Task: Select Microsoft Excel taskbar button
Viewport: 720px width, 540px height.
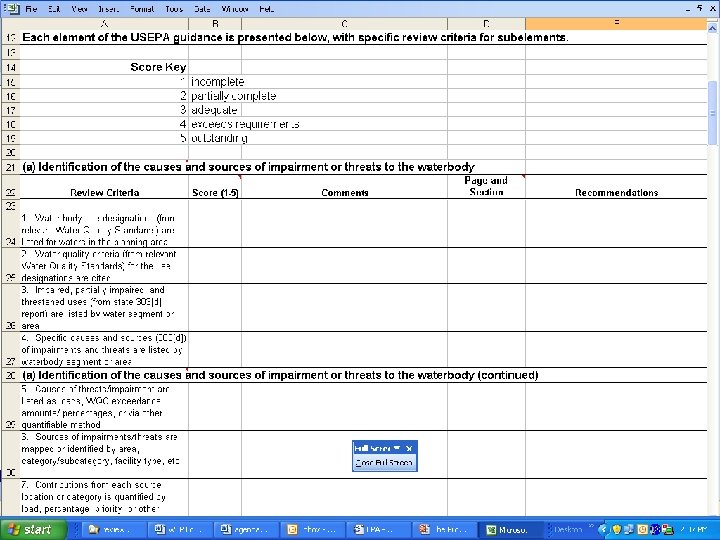Action: [509, 529]
